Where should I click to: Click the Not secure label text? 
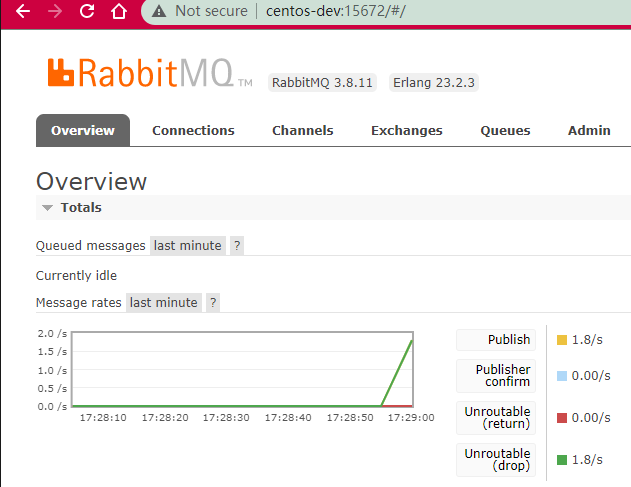(x=211, y=11)
